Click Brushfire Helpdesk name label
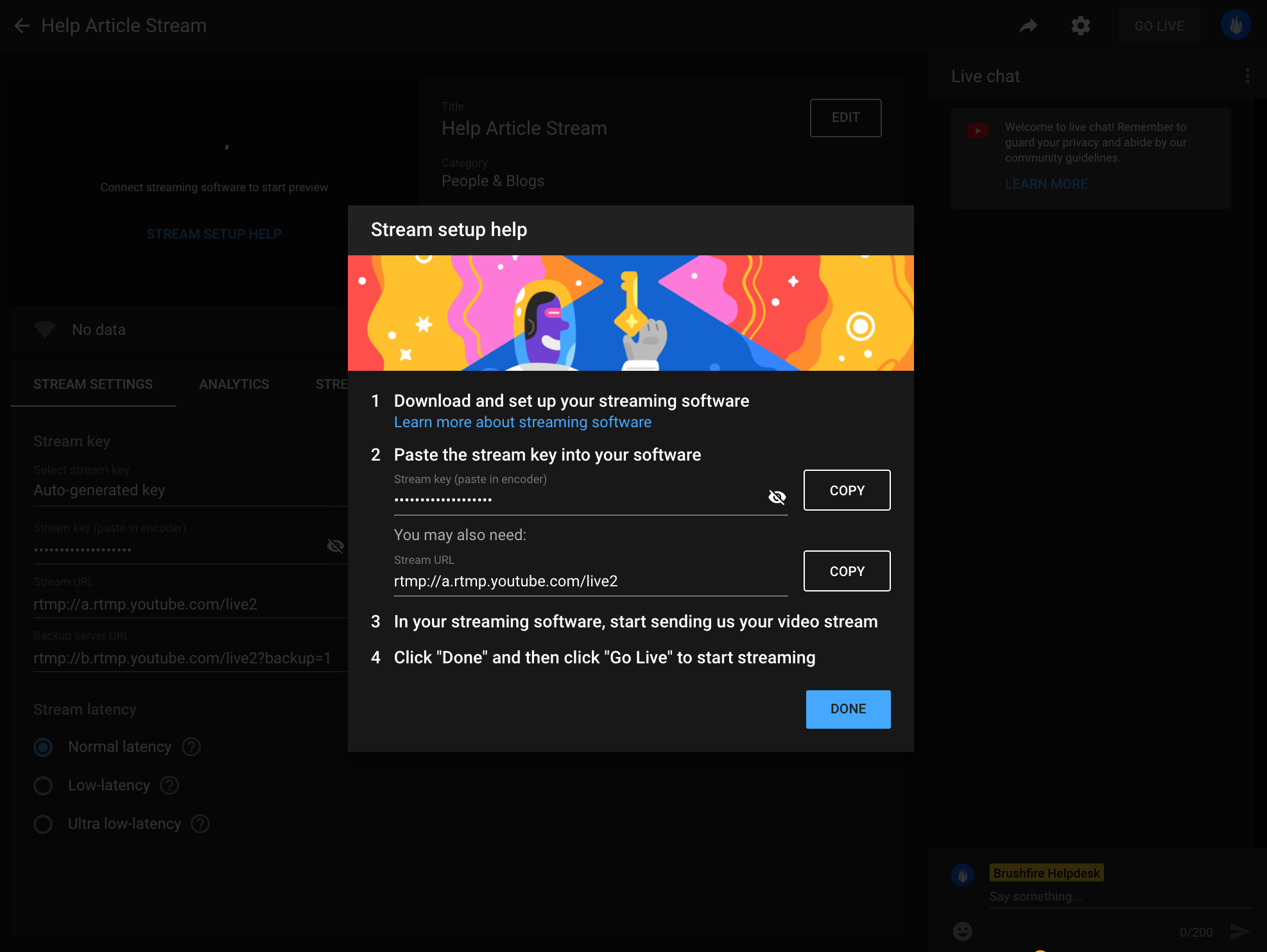 (x=1046, y=873)
